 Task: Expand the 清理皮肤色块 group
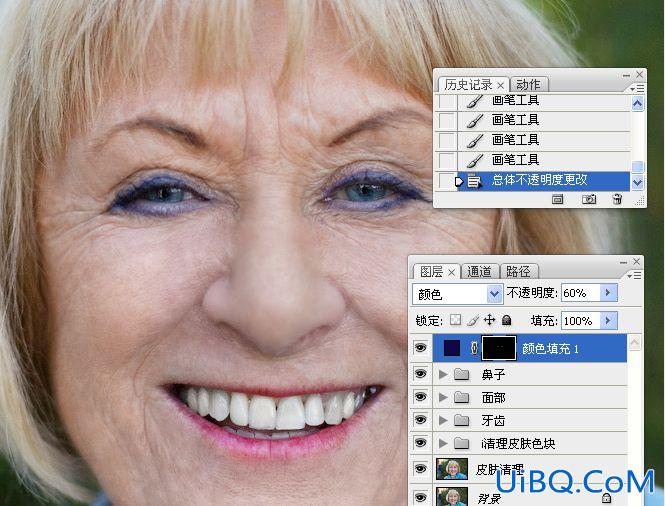443,443
